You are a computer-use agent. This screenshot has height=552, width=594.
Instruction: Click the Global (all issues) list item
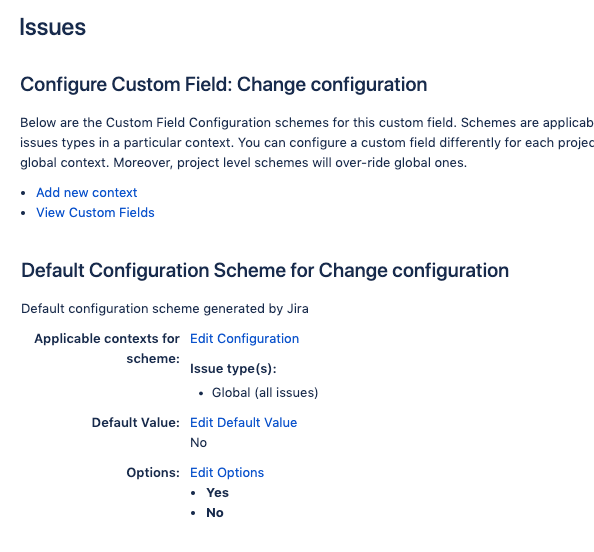point(265,392)
